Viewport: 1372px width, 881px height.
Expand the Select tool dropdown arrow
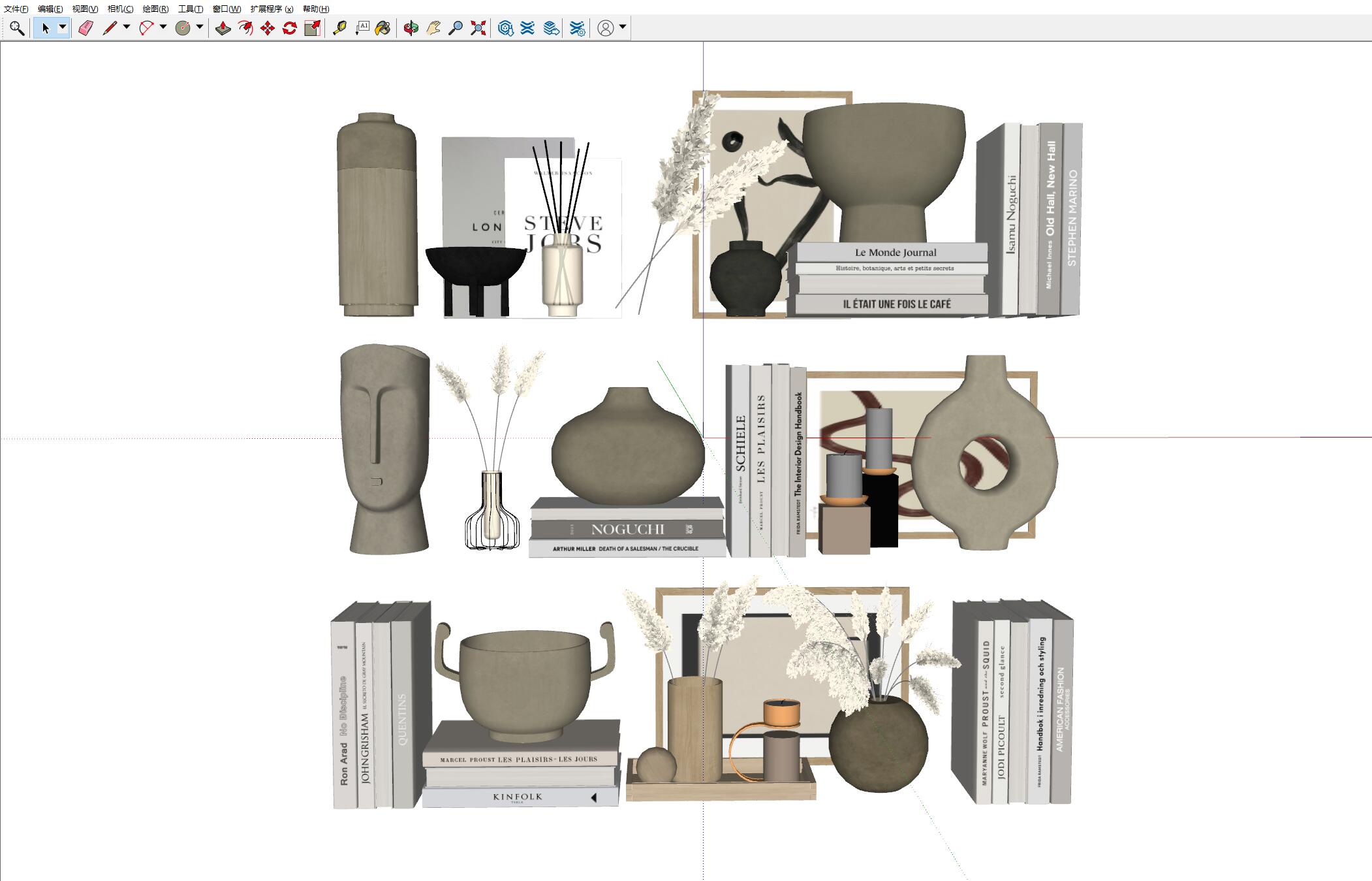[63, 27]
